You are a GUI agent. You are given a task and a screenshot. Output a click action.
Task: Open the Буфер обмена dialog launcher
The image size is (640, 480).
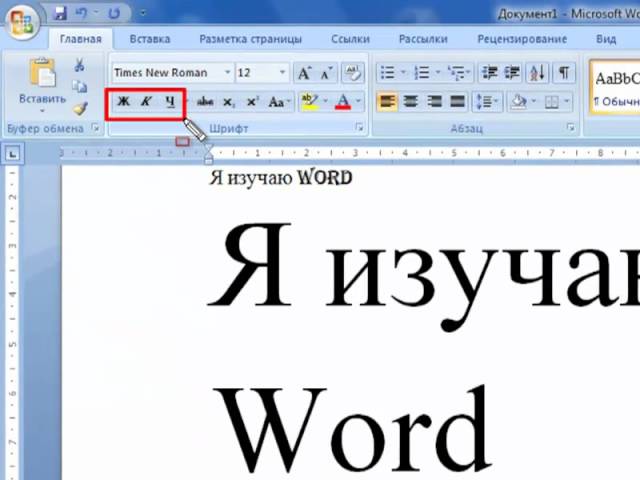(96, 128)
